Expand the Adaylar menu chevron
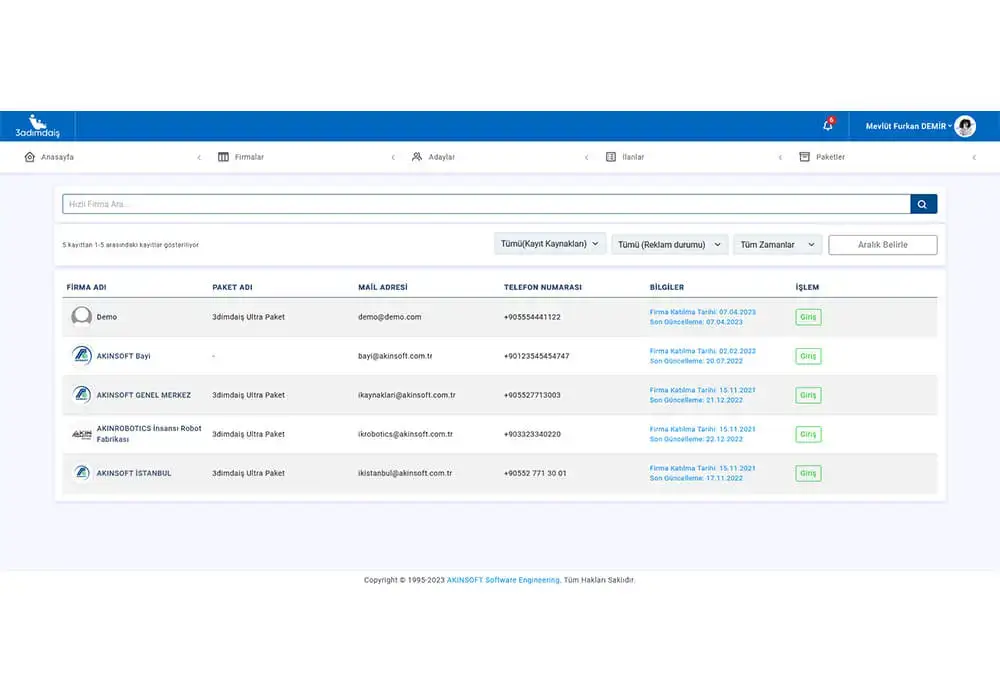 pos(587,157)
